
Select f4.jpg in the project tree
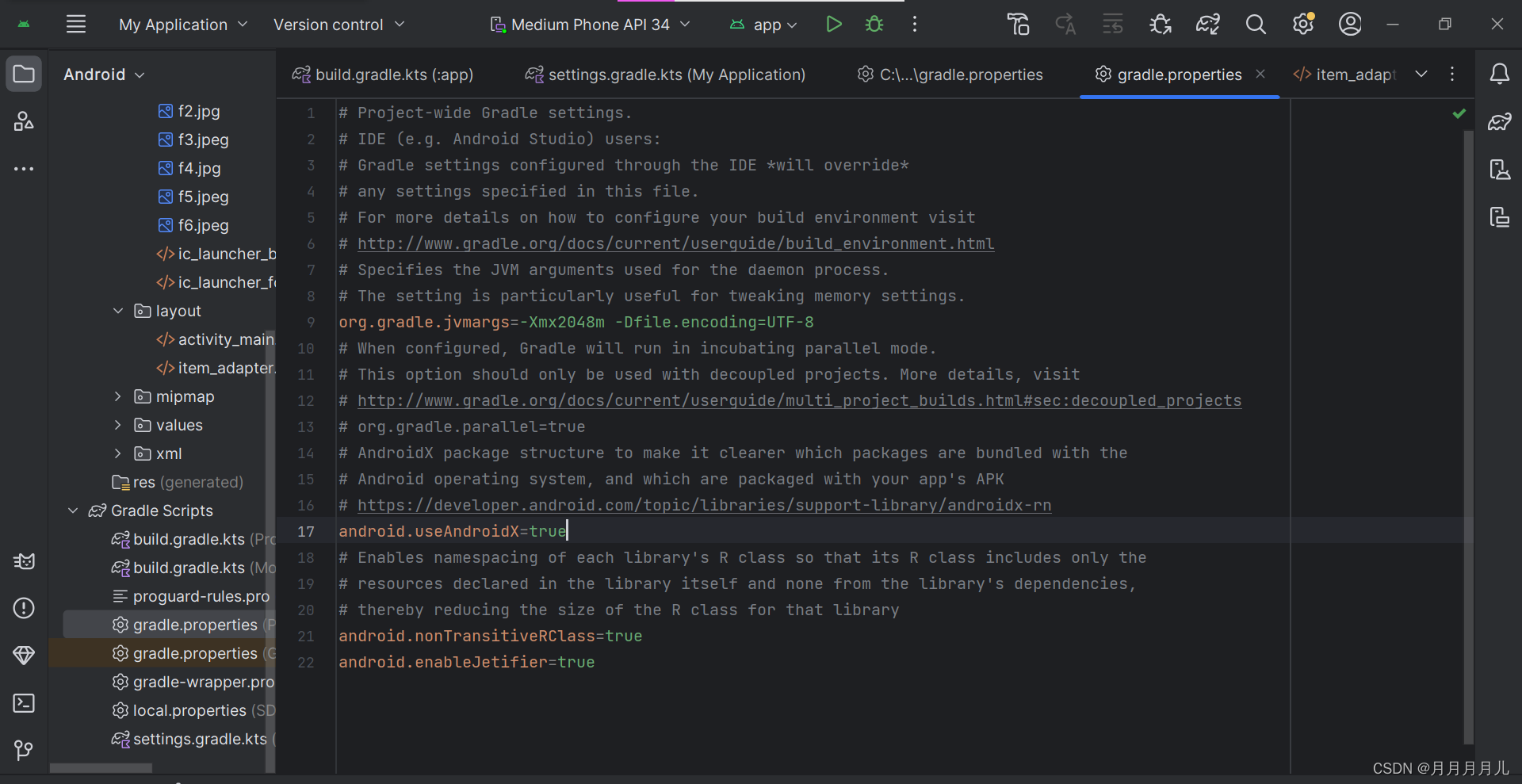click(199, 168)
